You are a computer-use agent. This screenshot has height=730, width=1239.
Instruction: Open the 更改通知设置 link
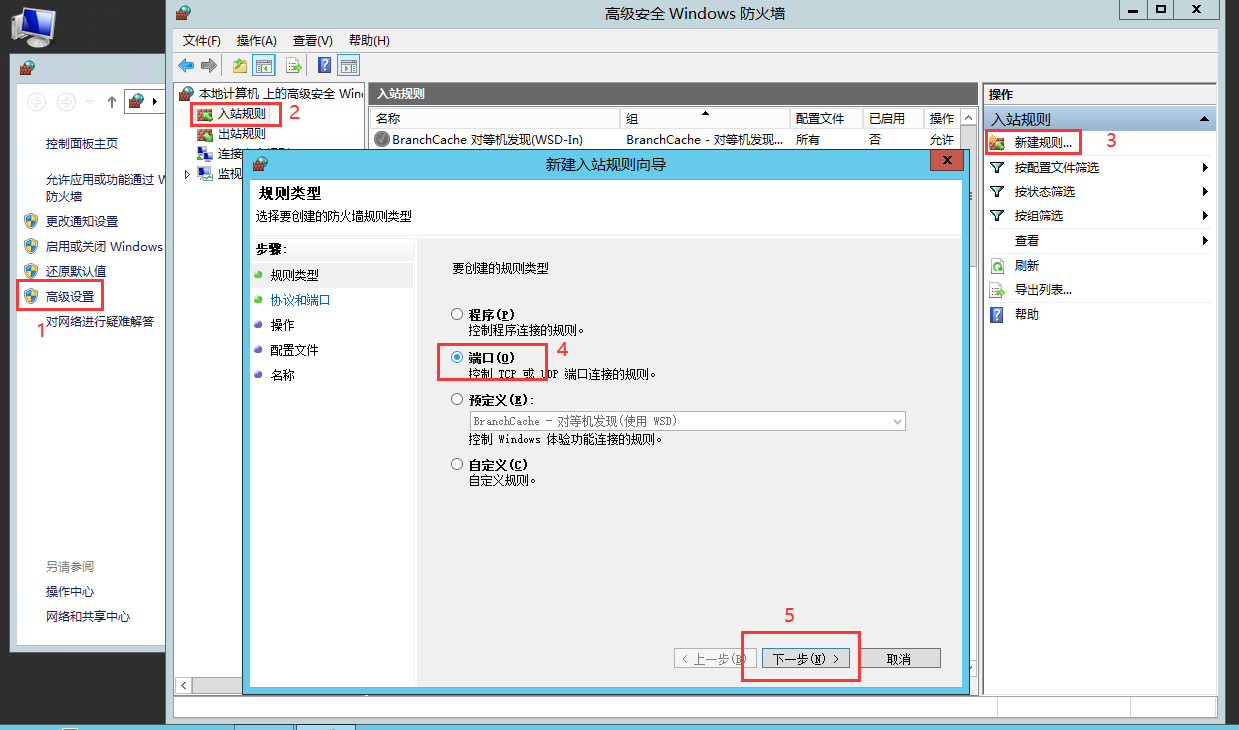pyautogui.click(x=82, y=221)
